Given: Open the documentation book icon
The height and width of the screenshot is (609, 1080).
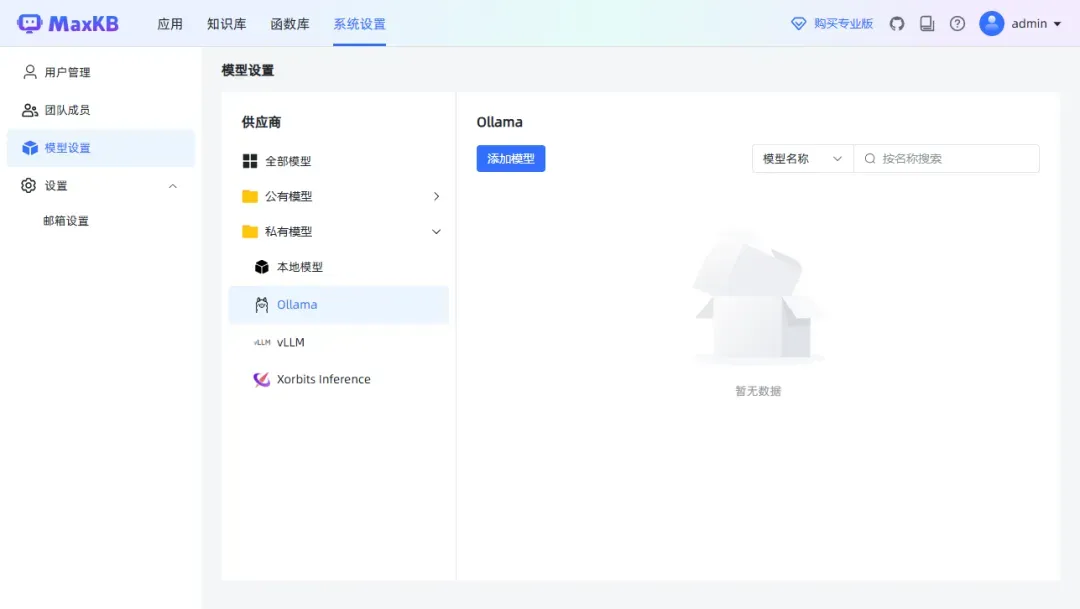Looking at the screenshot, I should [927, 23].
